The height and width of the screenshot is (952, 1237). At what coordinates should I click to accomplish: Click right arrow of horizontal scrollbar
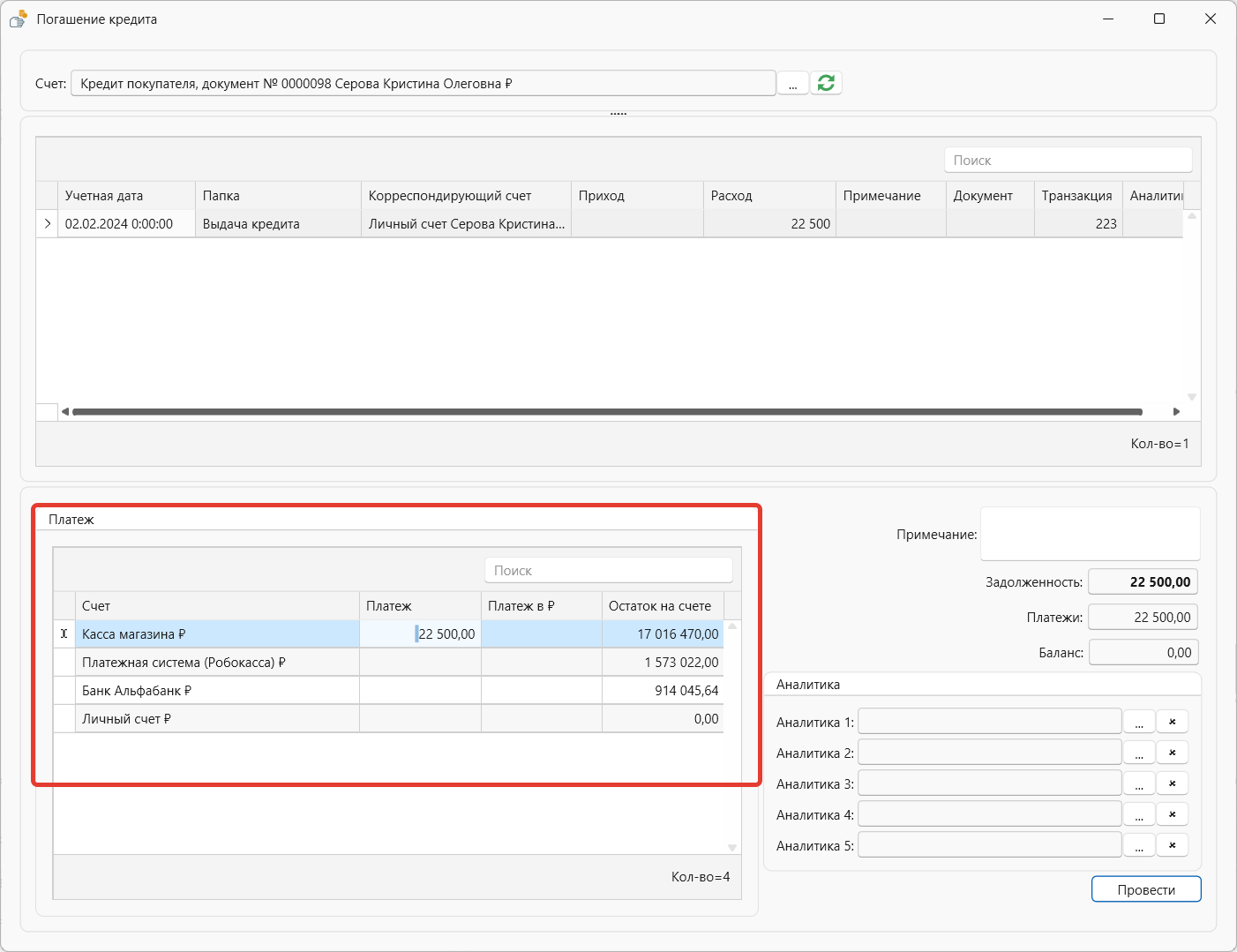pyautogui.click(x=1176, y=411)
